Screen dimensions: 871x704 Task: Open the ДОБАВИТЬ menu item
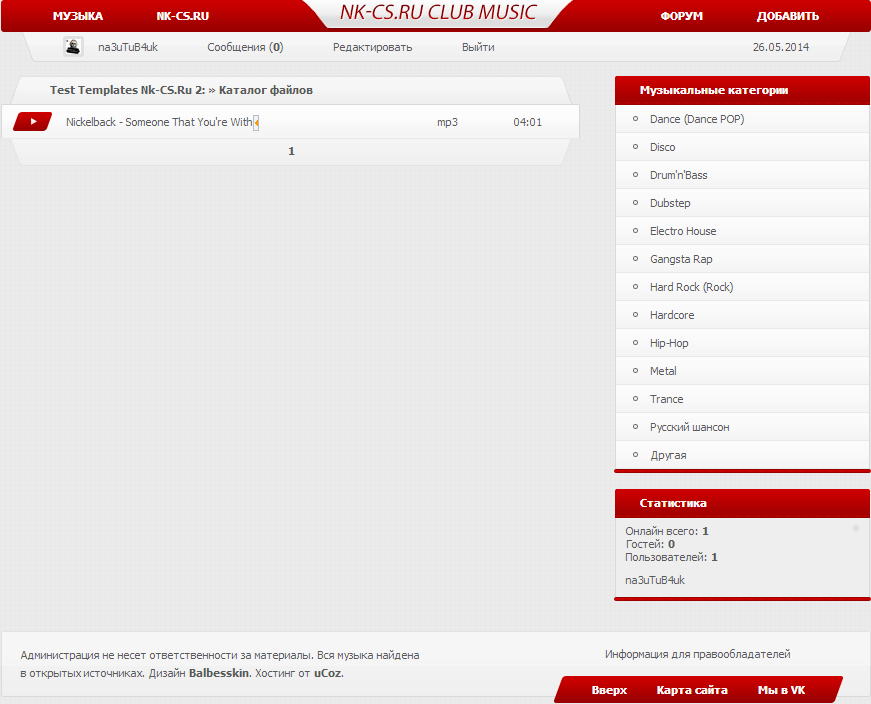[788, 16]
